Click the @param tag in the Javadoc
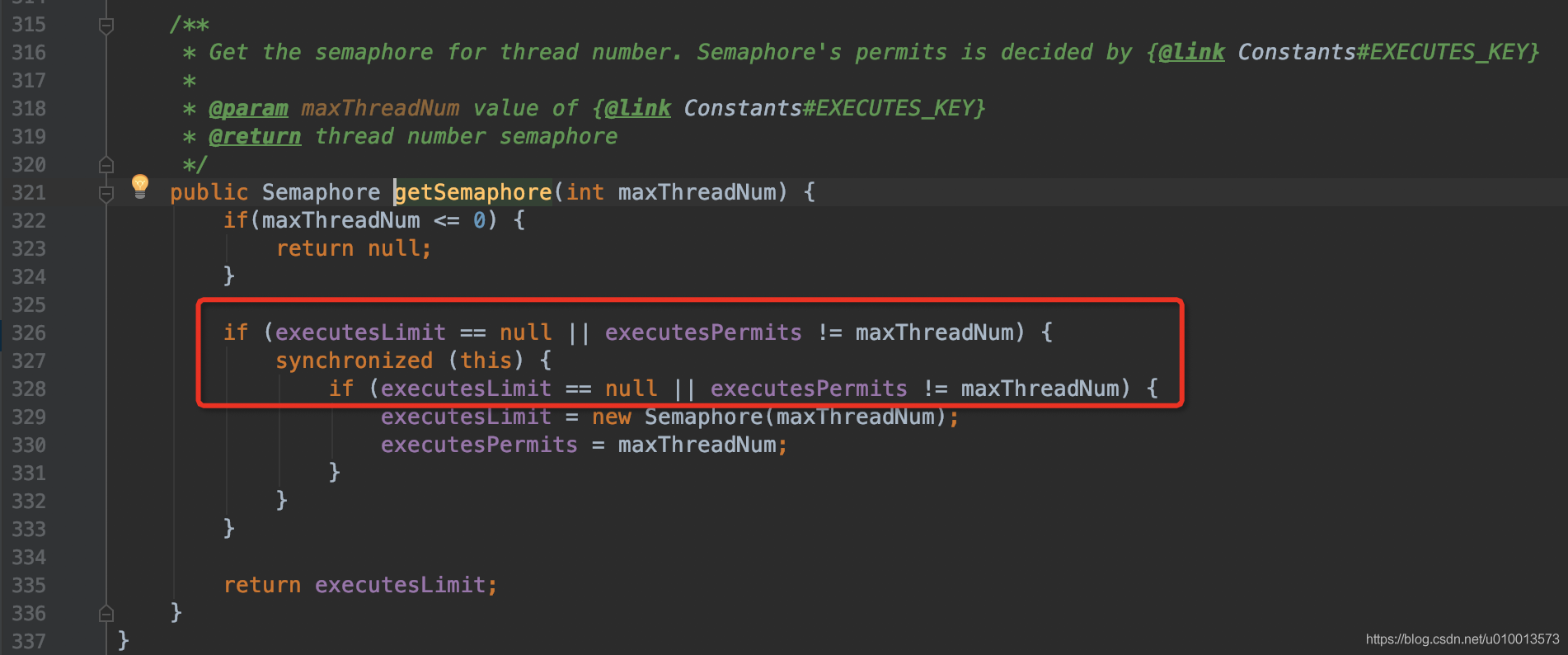 [x=248, y=108]
